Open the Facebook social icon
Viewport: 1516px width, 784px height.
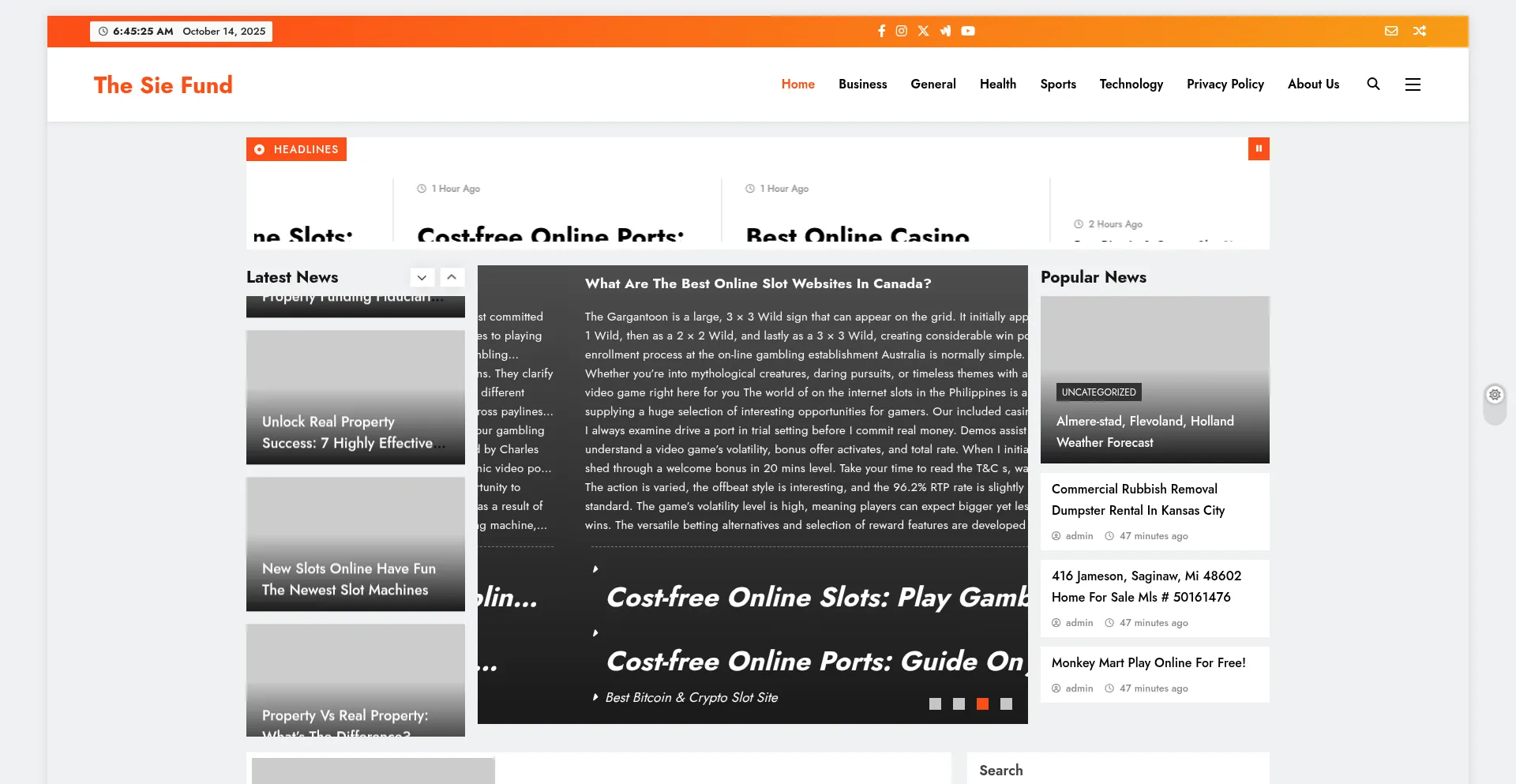[881, 31]
